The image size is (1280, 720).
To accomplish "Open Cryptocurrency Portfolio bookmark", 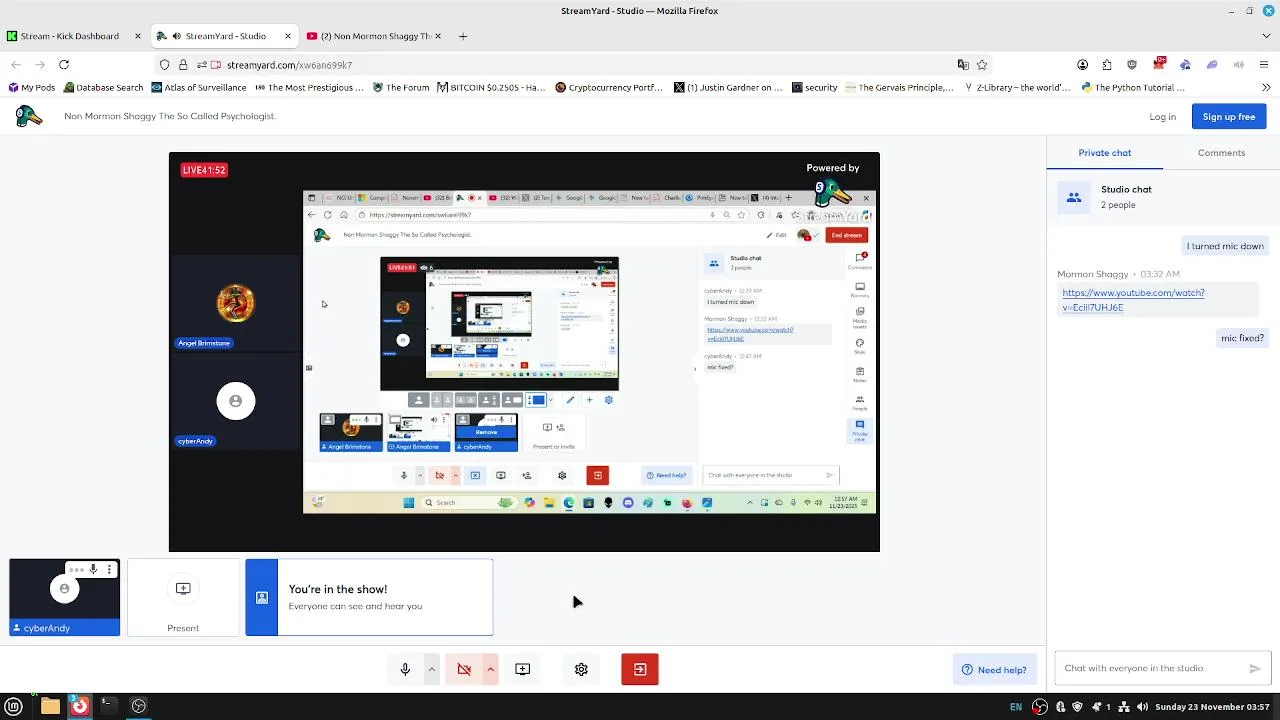I will (608, 88).
